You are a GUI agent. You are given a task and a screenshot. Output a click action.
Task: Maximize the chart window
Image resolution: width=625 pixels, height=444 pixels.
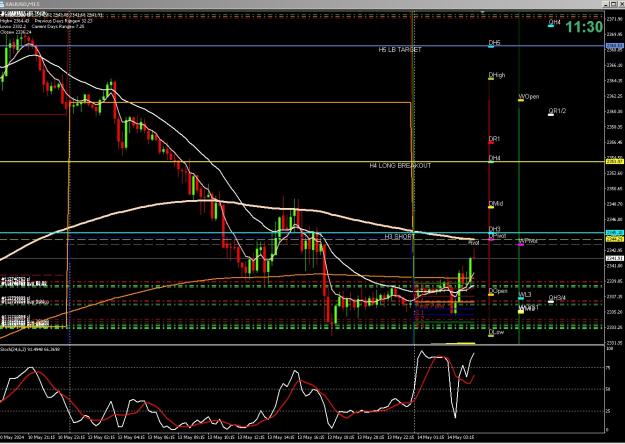(614, 4)
